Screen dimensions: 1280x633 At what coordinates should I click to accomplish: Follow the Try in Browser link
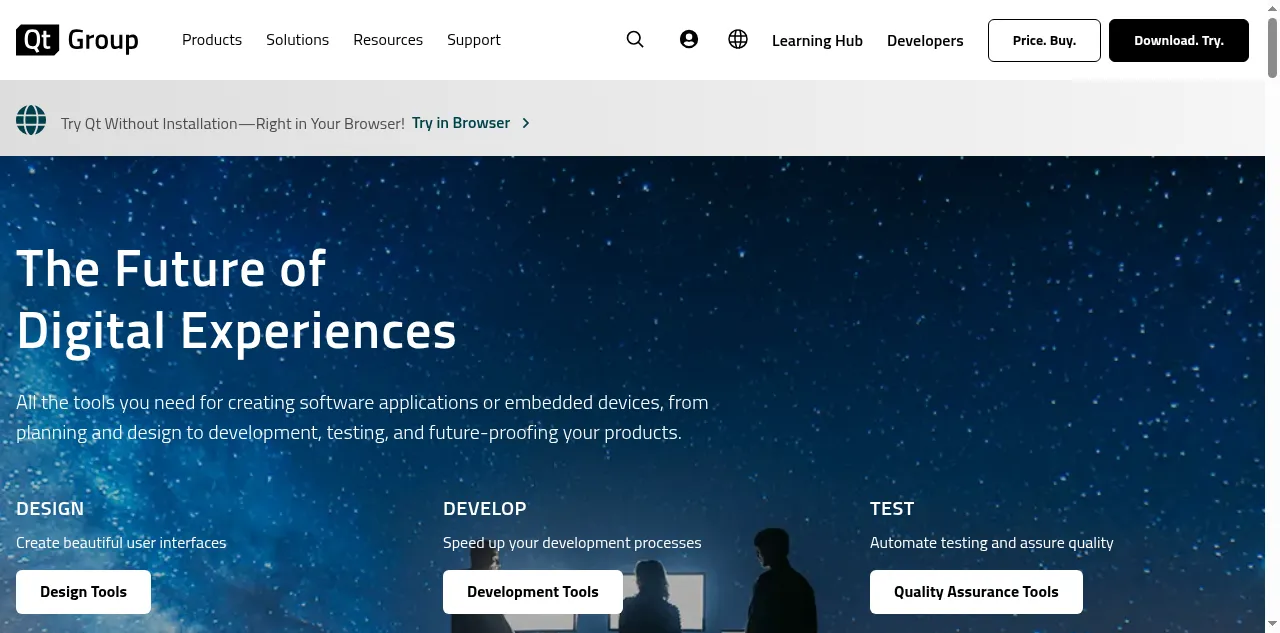[x=461, y=123]
